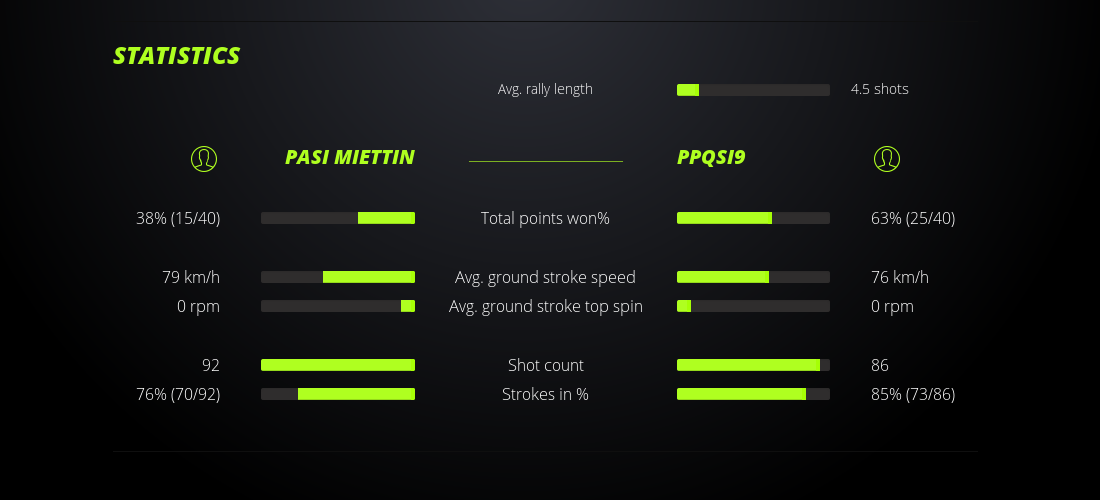
Task: Click PPQSI9's ground stroke speed bar
Action: 753,277
